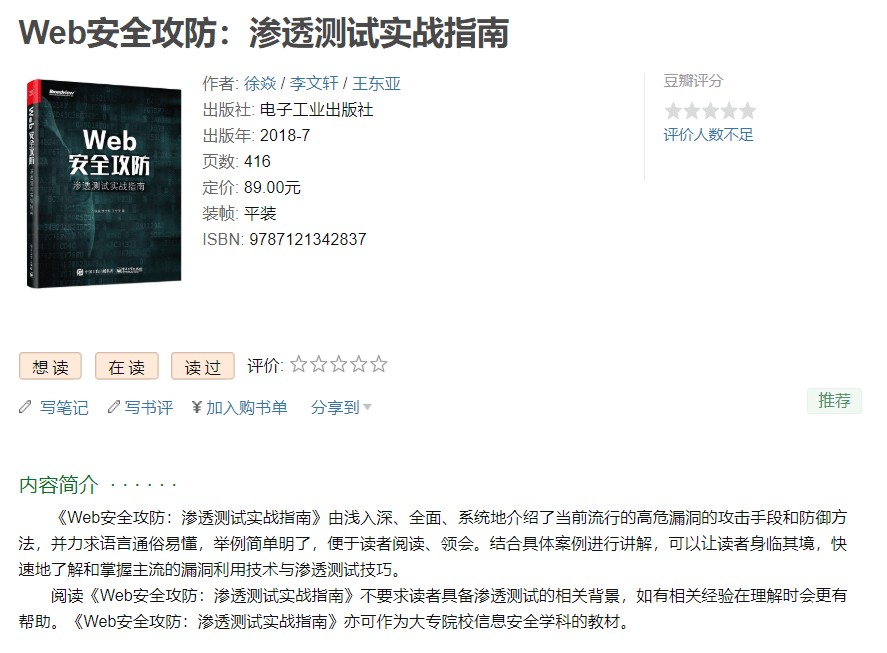887x653 pixels.
Task: Mark the book as 在读
Action: tap(127, 367)
